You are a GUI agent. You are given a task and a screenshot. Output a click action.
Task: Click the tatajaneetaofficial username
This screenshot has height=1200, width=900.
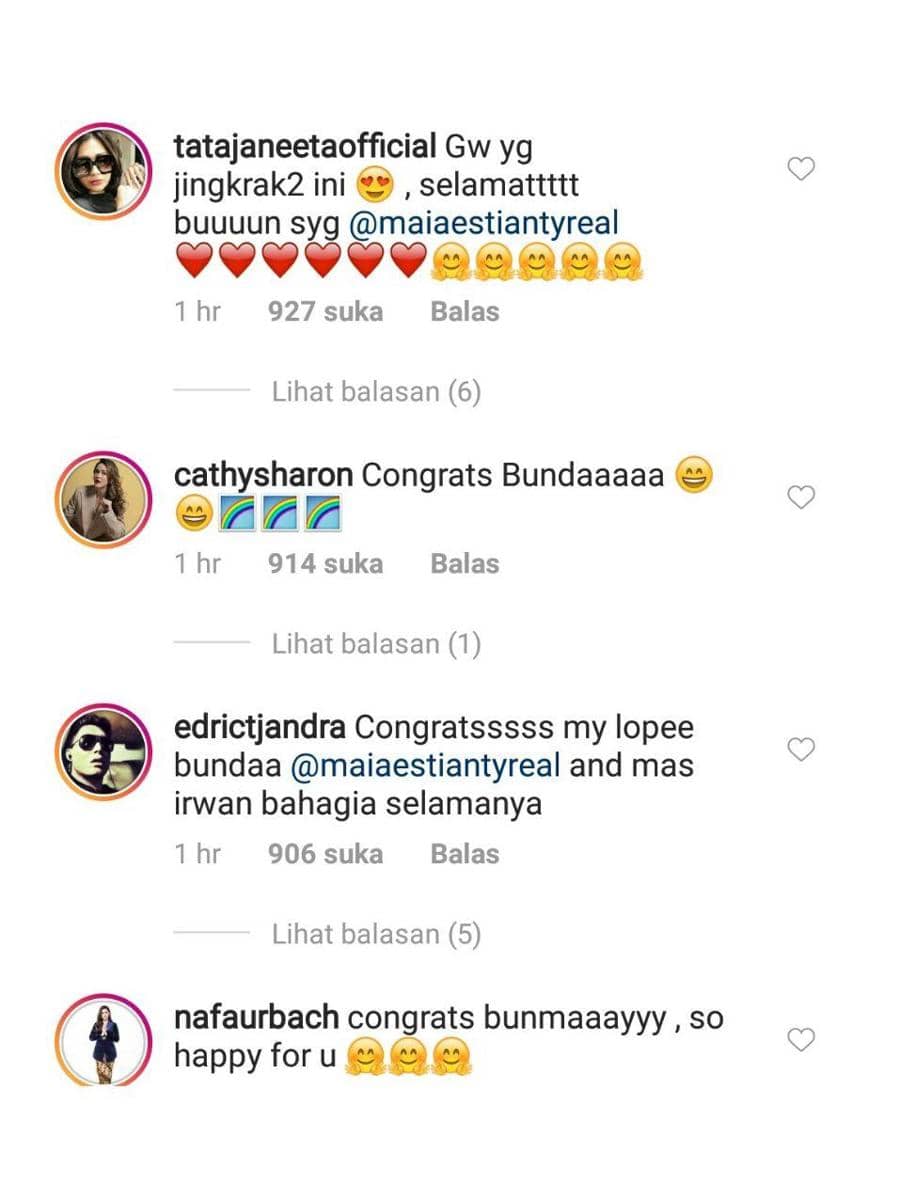click(304, 147)
